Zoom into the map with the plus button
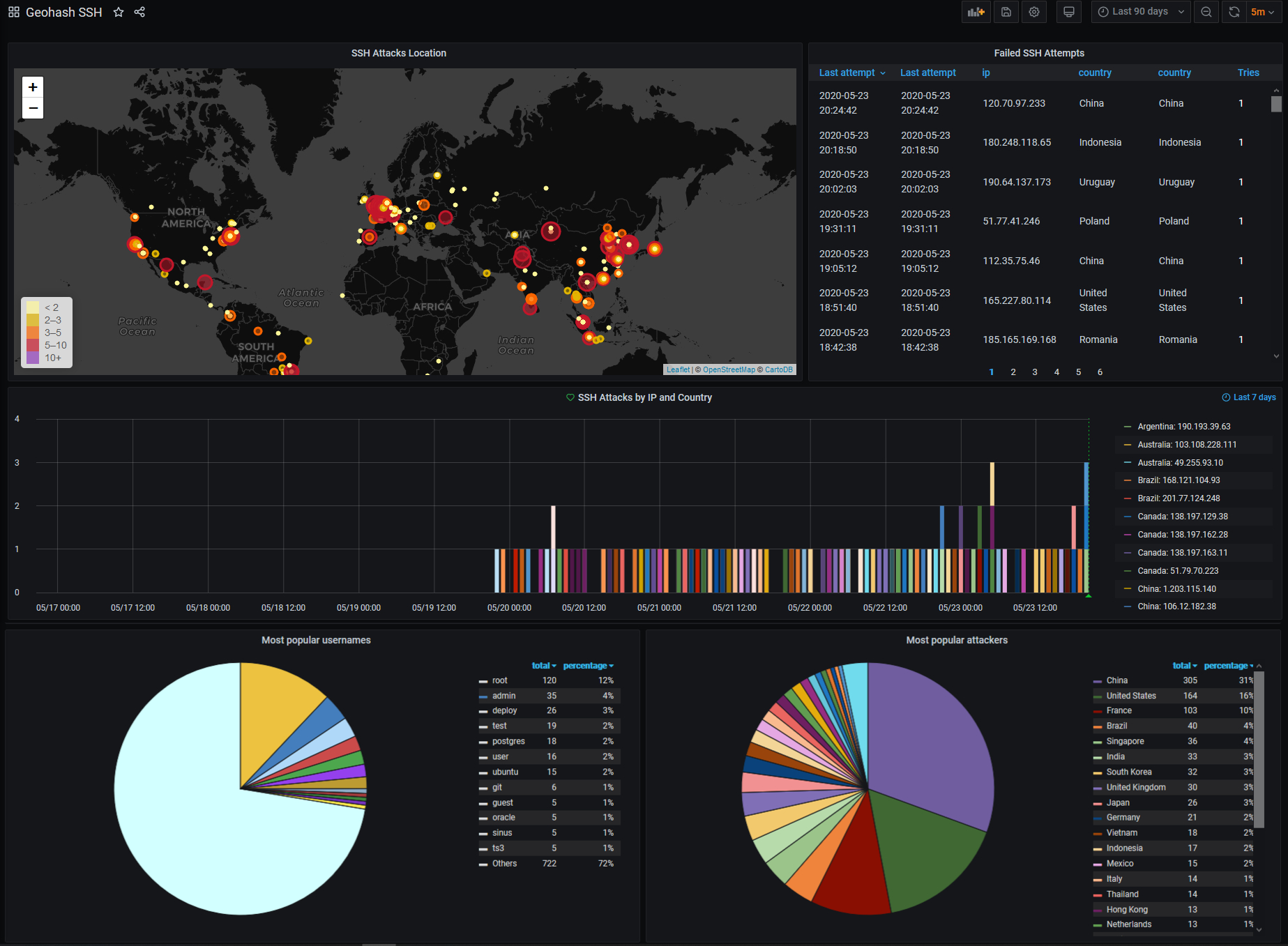The height and width of the screenshot is (946, 1288). click(x=32, y=86)
